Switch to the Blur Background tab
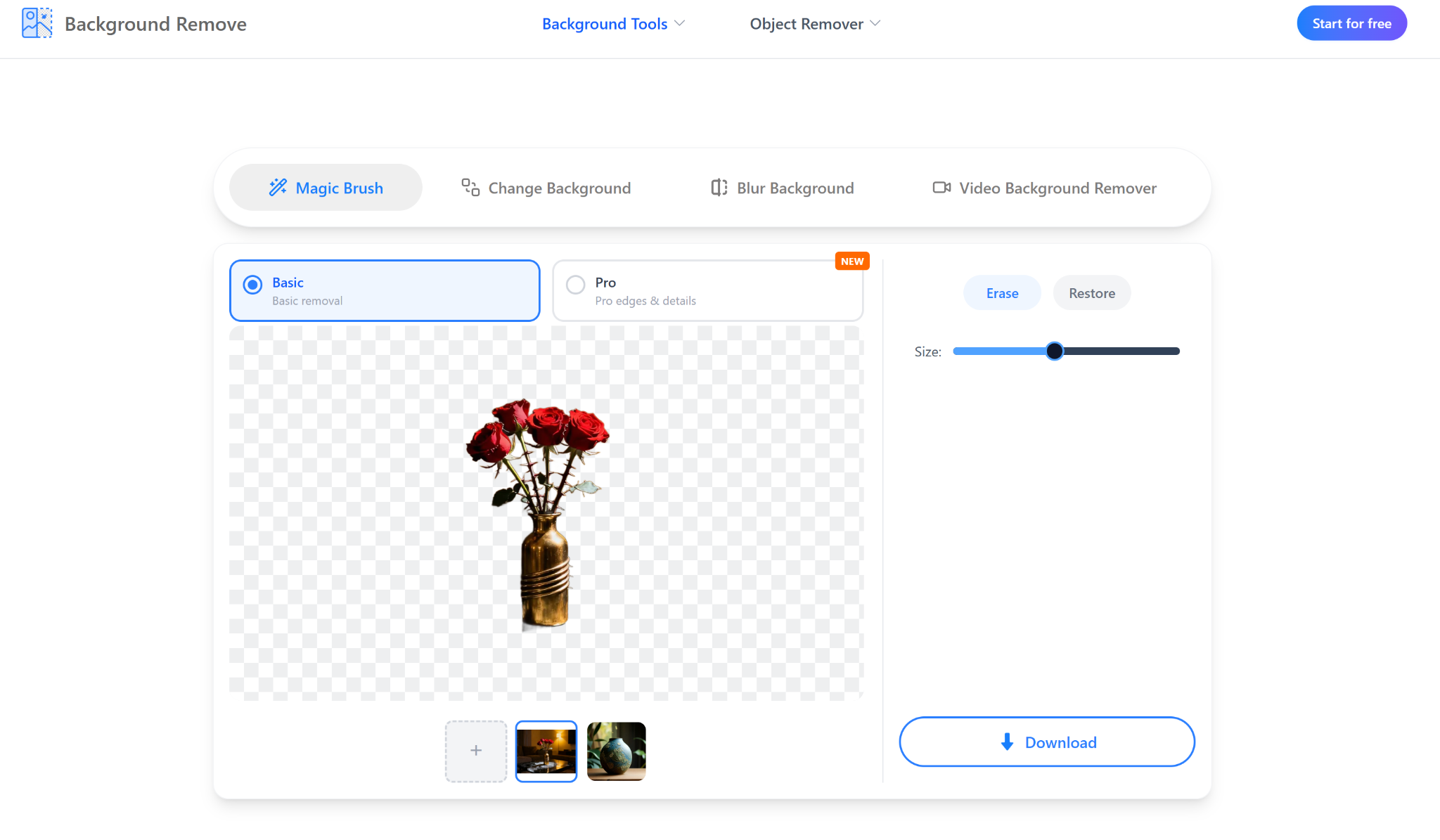The width and height of the screenshot is (1440, 840). coord(782,188)
